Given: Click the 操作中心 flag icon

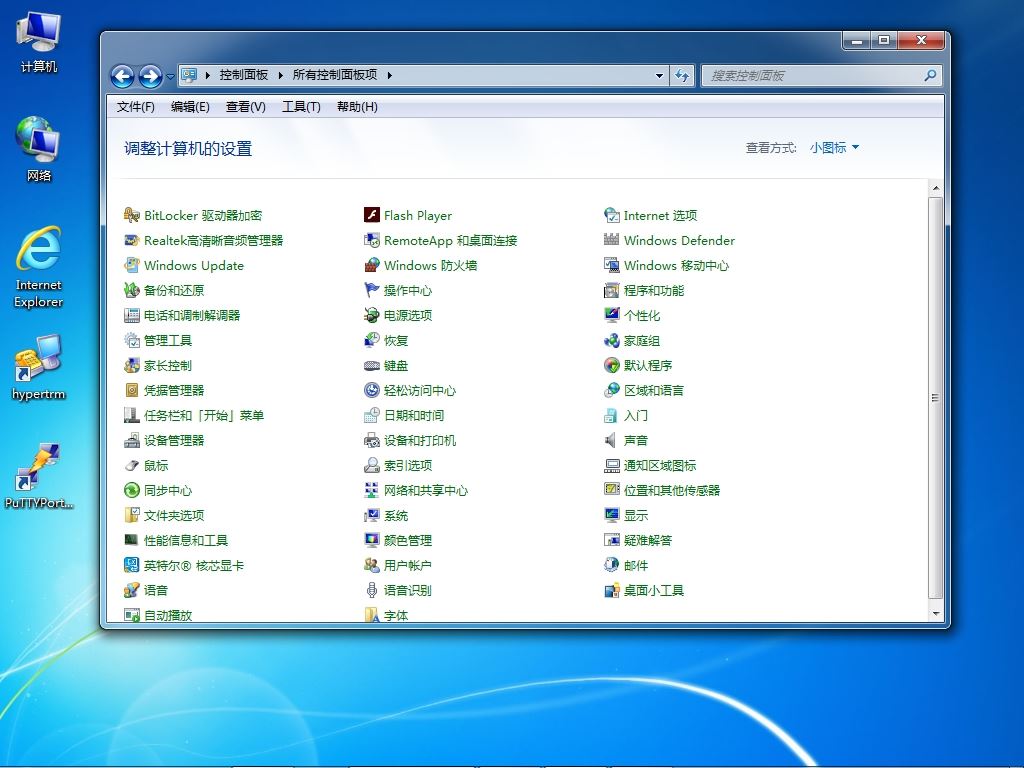Looking at the screenshot, I should [x=372, y=290].
